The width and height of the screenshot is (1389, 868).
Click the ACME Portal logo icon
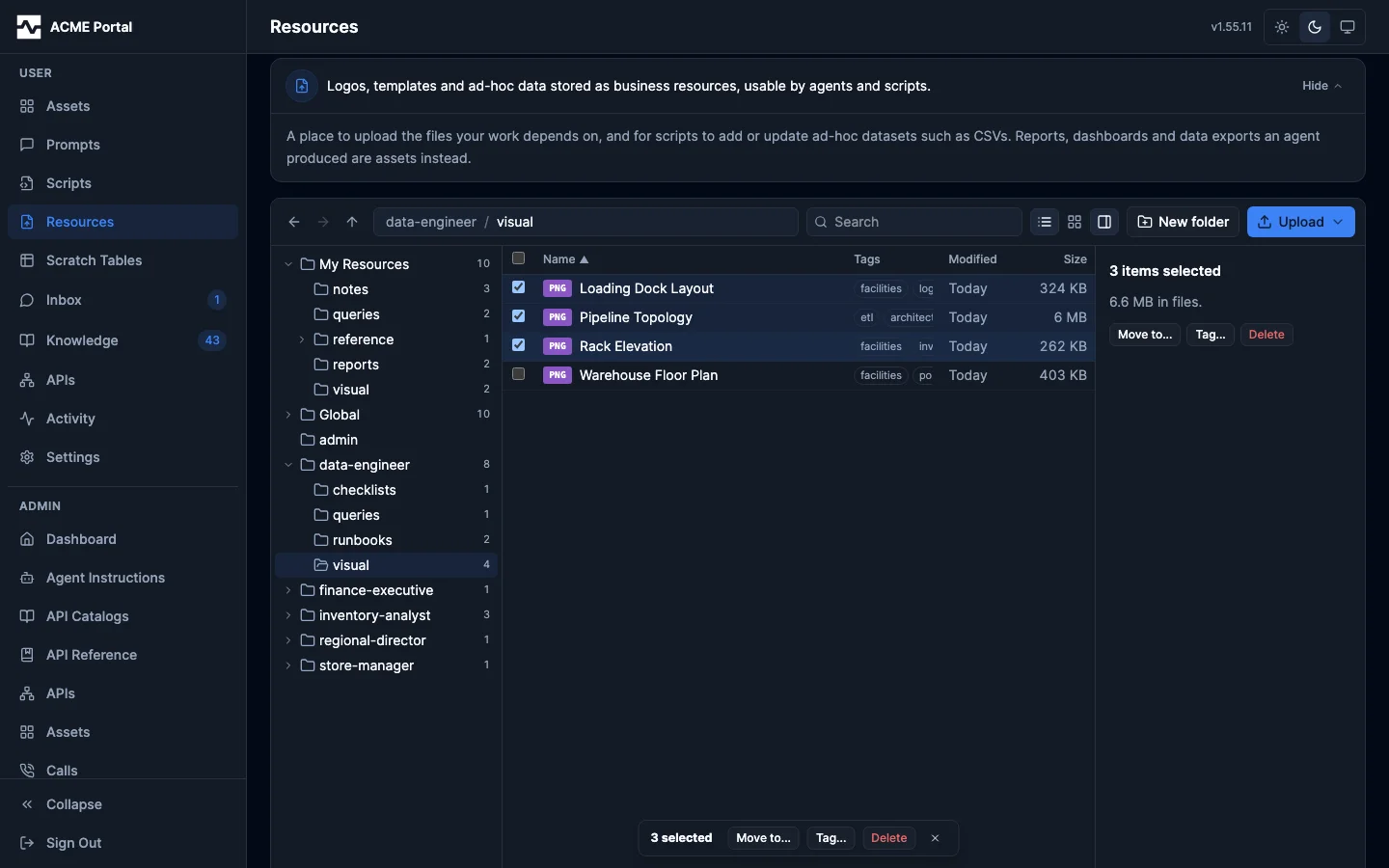[29, 27]
